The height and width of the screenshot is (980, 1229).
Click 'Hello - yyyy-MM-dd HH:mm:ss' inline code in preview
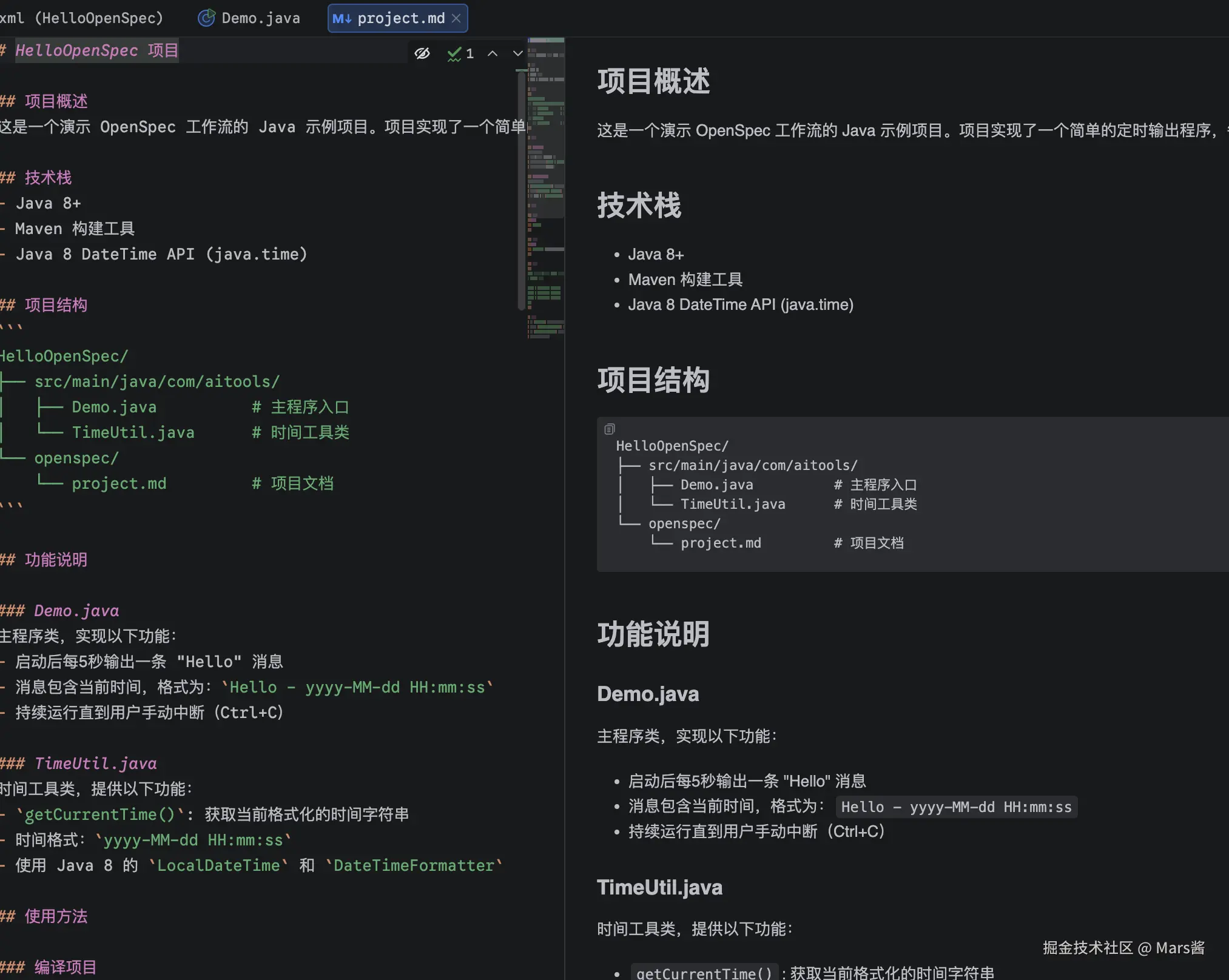point(956,807)
